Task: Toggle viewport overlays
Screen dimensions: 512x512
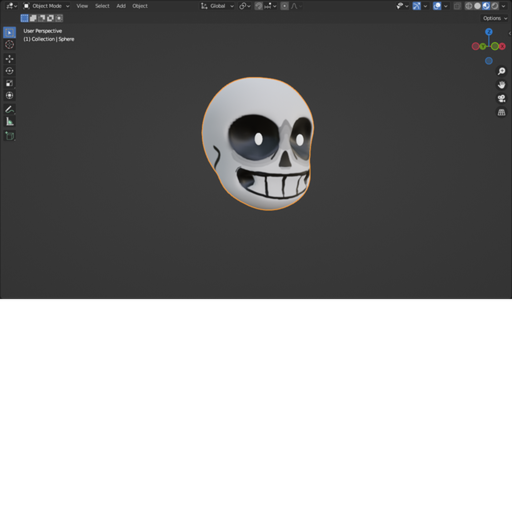Action: click(x=437, y=6)
